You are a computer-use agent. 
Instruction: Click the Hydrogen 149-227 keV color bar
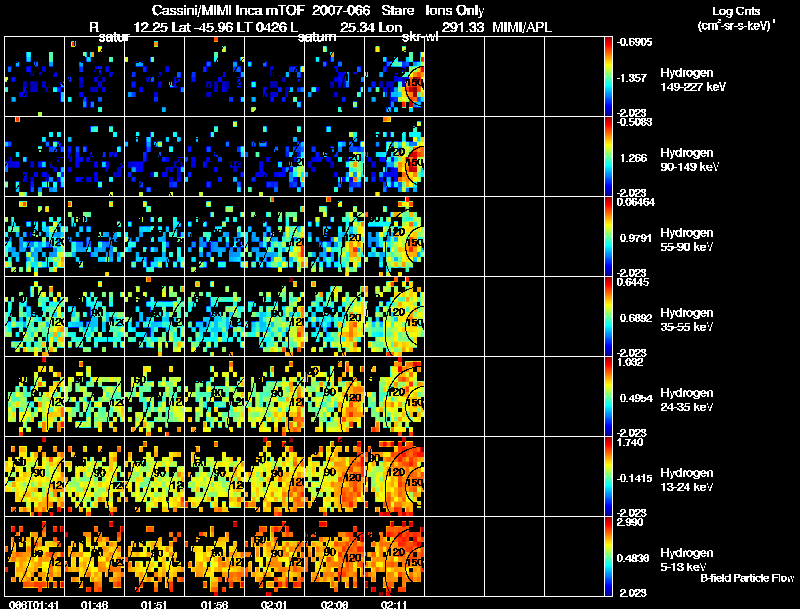tap(608, 77)
